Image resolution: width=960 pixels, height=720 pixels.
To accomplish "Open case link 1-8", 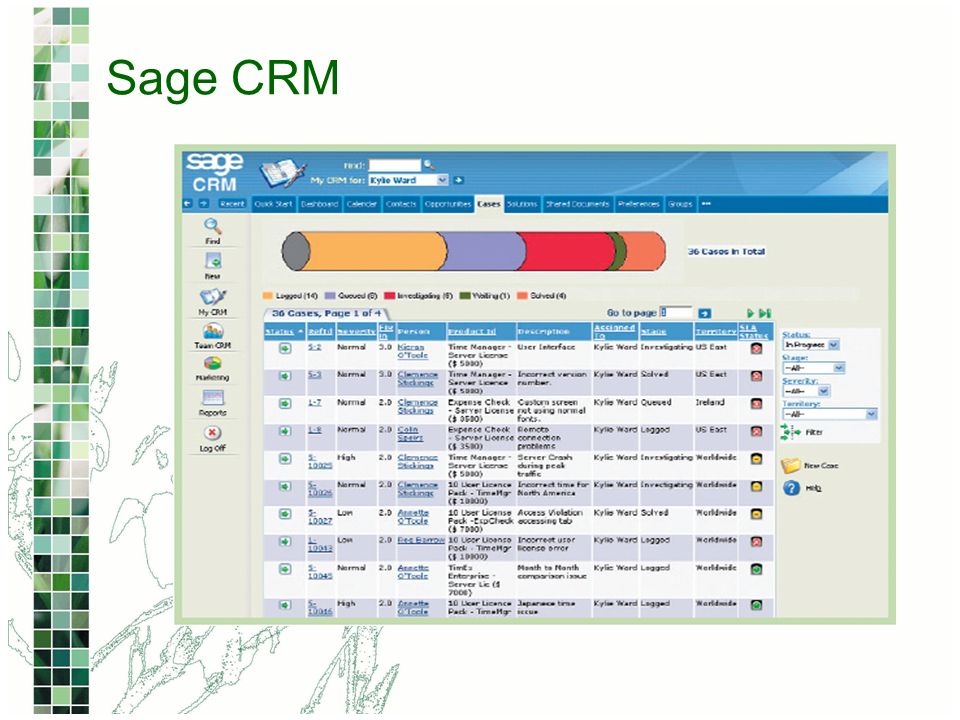I will (x=314, y=430).
